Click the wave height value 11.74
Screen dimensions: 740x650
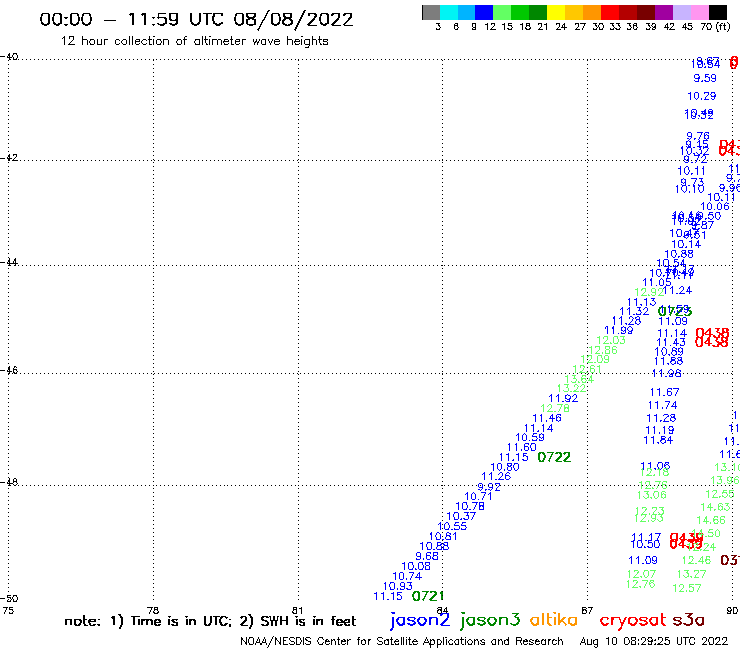pyautogui.click(x=663, y=405)
